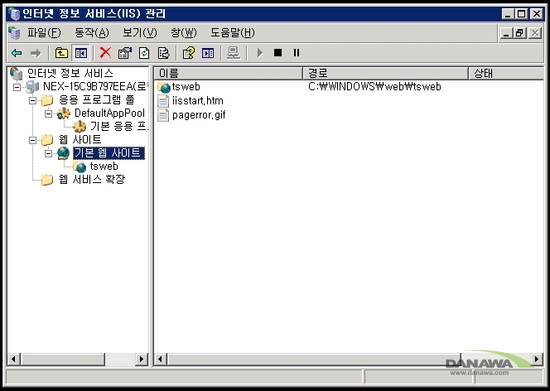Collapse the 기본 웹 사이트 node
Screen dimensions: 550x391
(48, 154)
